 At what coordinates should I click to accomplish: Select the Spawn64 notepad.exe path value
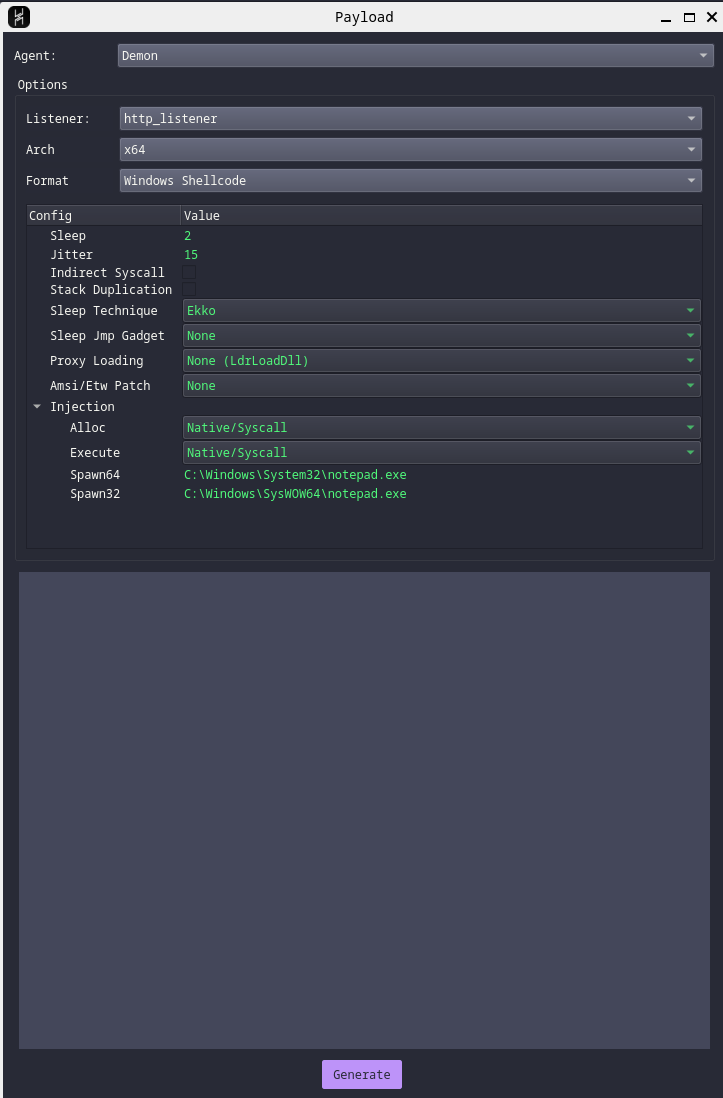click(x=295, y=475)
